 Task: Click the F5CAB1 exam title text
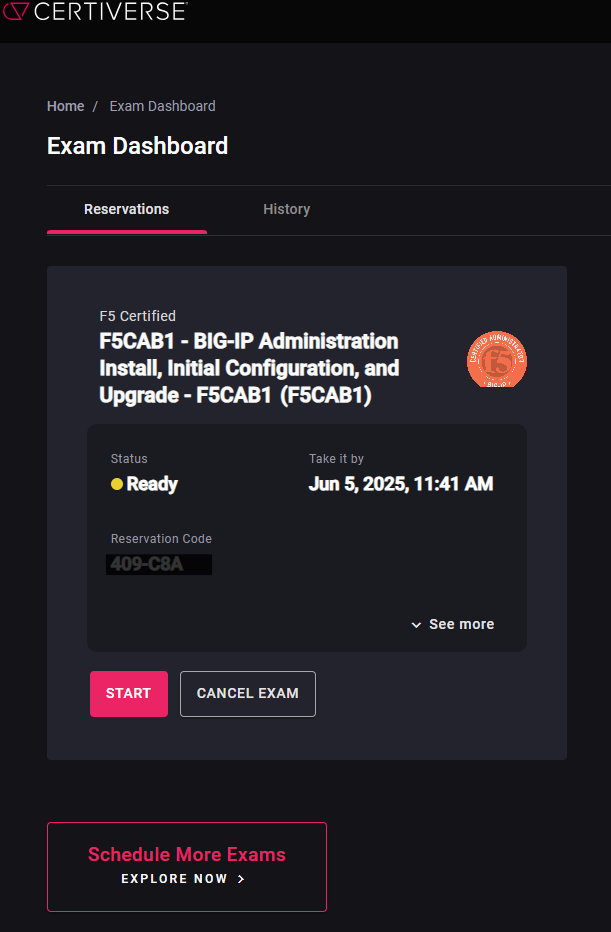249,369
